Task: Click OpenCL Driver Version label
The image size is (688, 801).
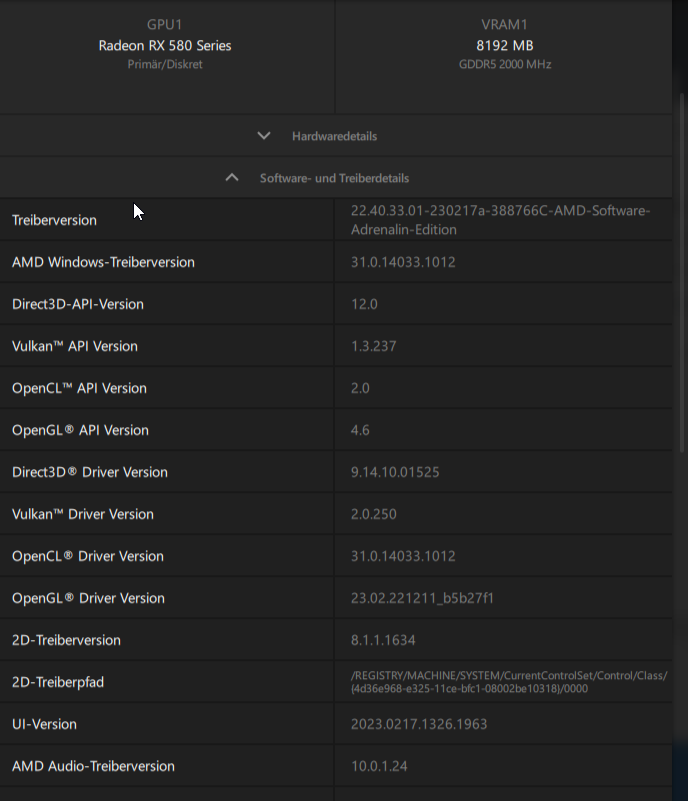Action: coord(88,556)
